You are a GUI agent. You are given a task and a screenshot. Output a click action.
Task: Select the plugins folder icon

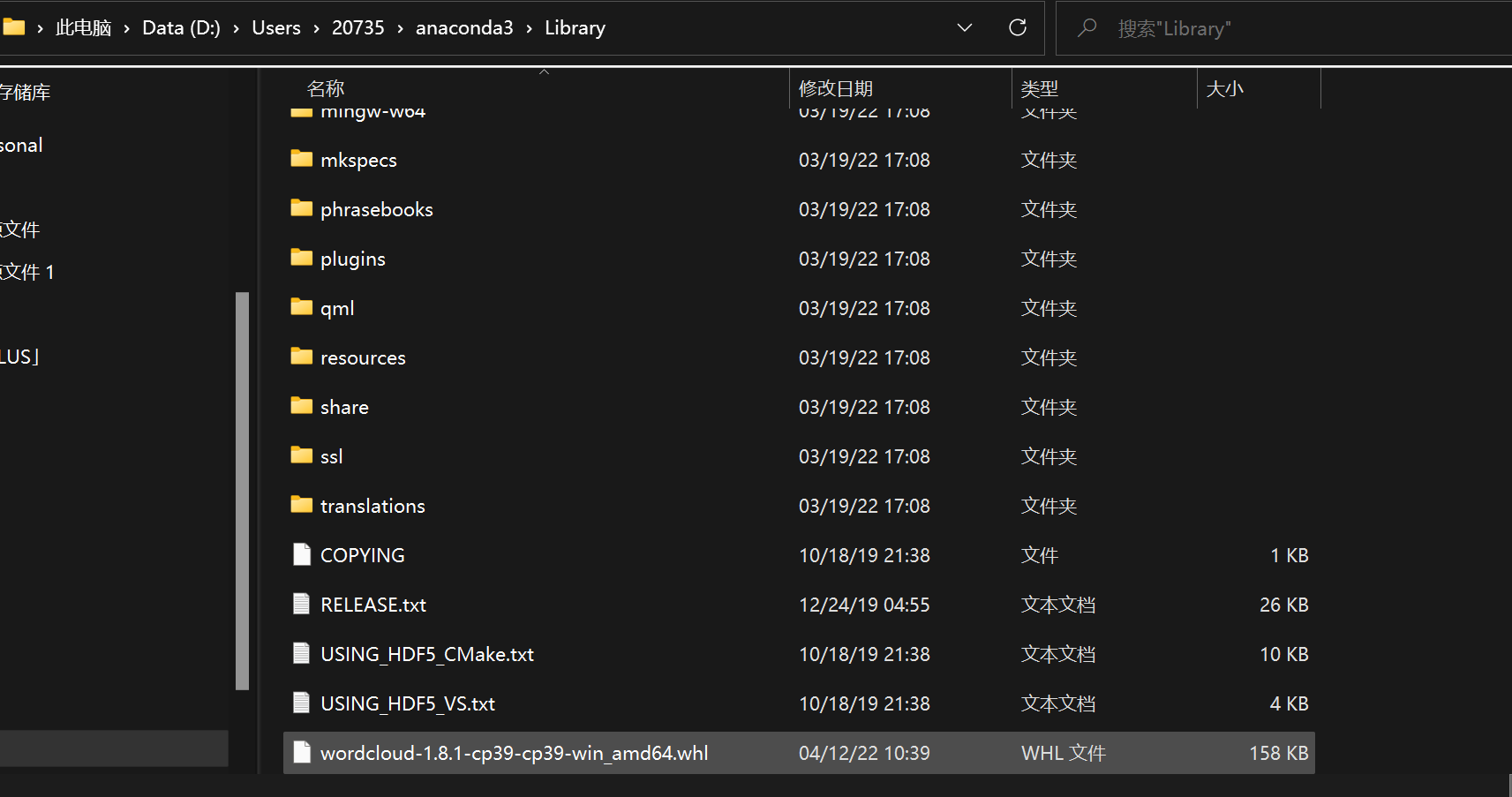point(302,258)
